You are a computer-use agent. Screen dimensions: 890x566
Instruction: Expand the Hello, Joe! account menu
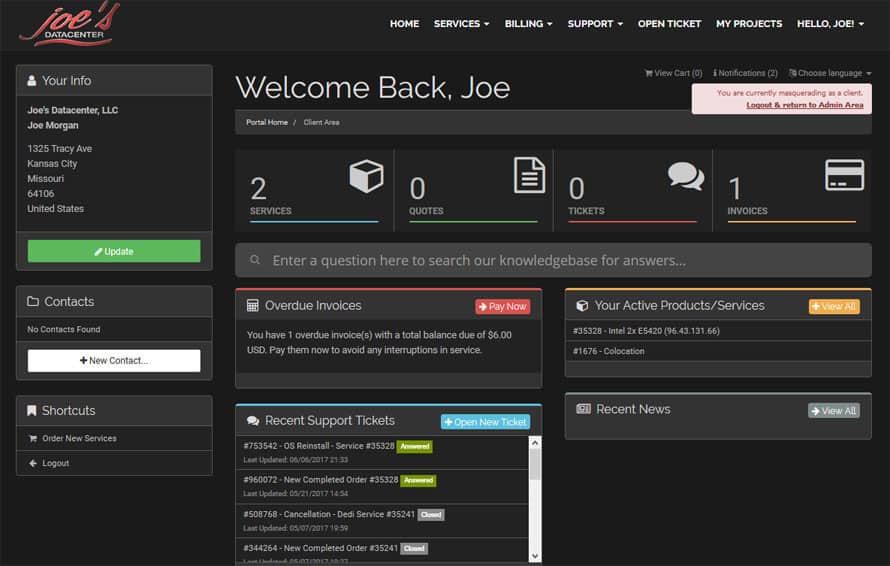[830, 24]
